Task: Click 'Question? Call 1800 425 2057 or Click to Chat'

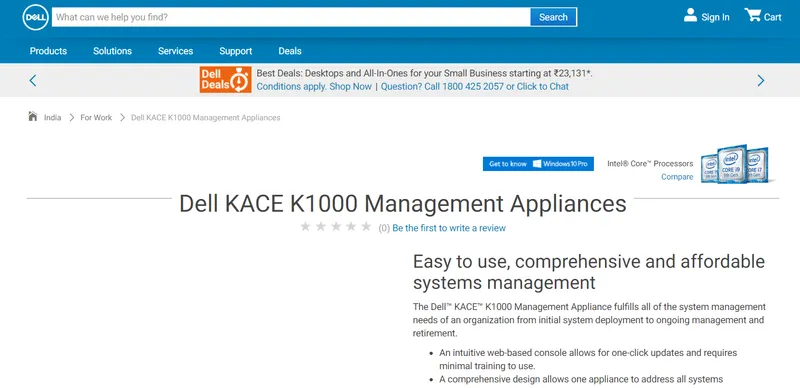Action: tap(474, 86)
